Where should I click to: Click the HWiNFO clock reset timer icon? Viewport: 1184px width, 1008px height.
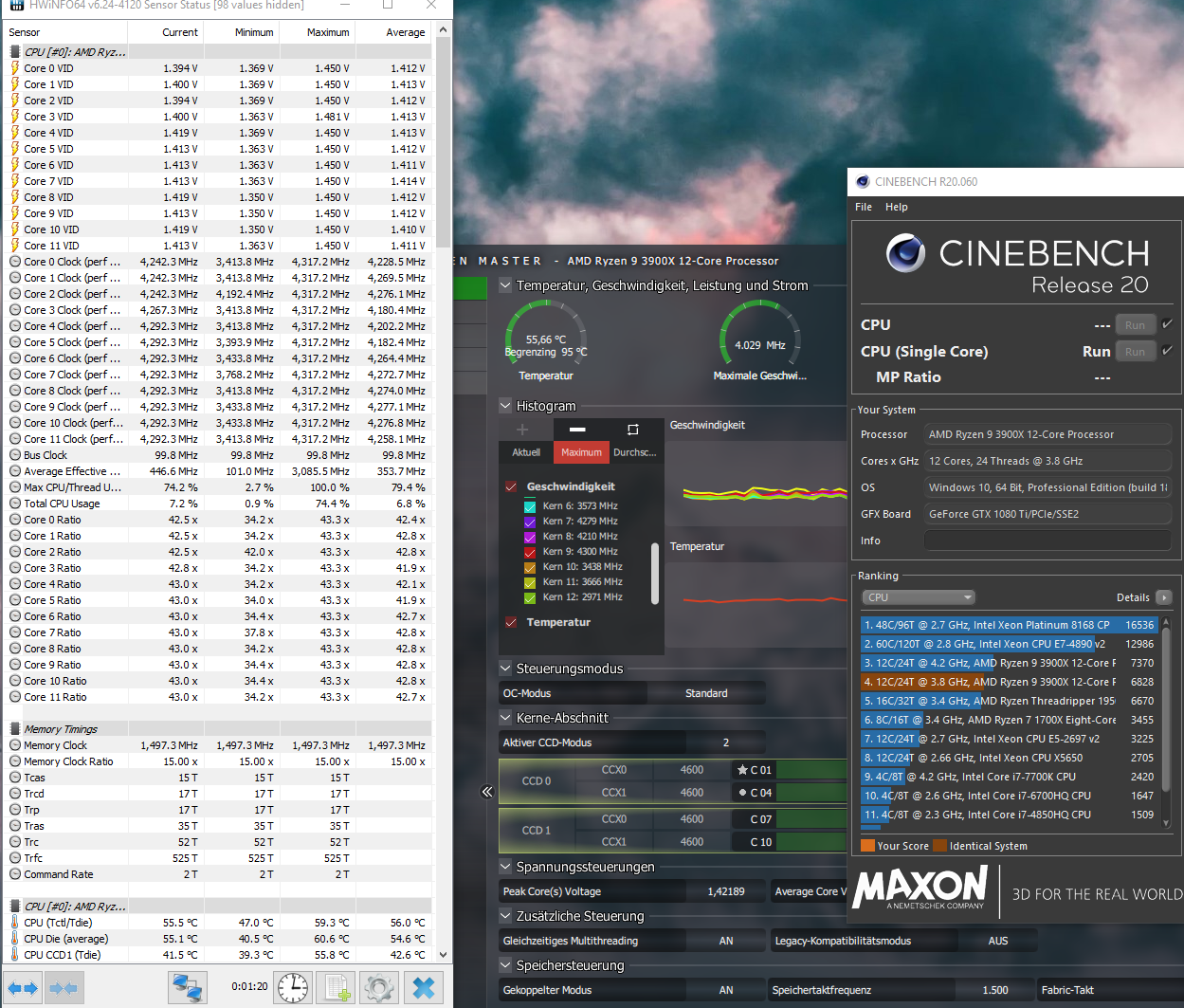tap(293, 988)
